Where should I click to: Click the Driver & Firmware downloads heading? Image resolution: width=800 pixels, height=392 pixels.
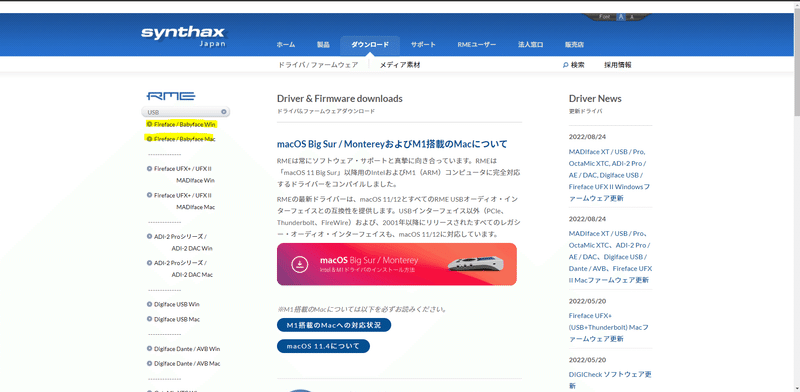pos(340,99)
